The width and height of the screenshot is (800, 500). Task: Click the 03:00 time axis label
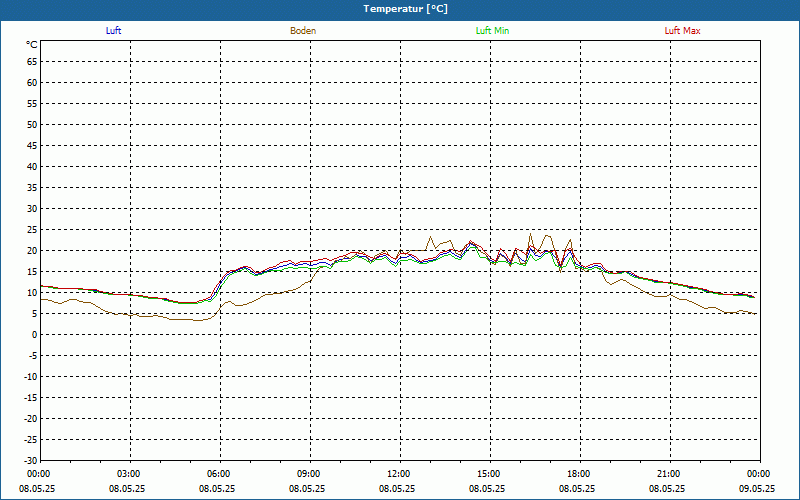(131, 474)
